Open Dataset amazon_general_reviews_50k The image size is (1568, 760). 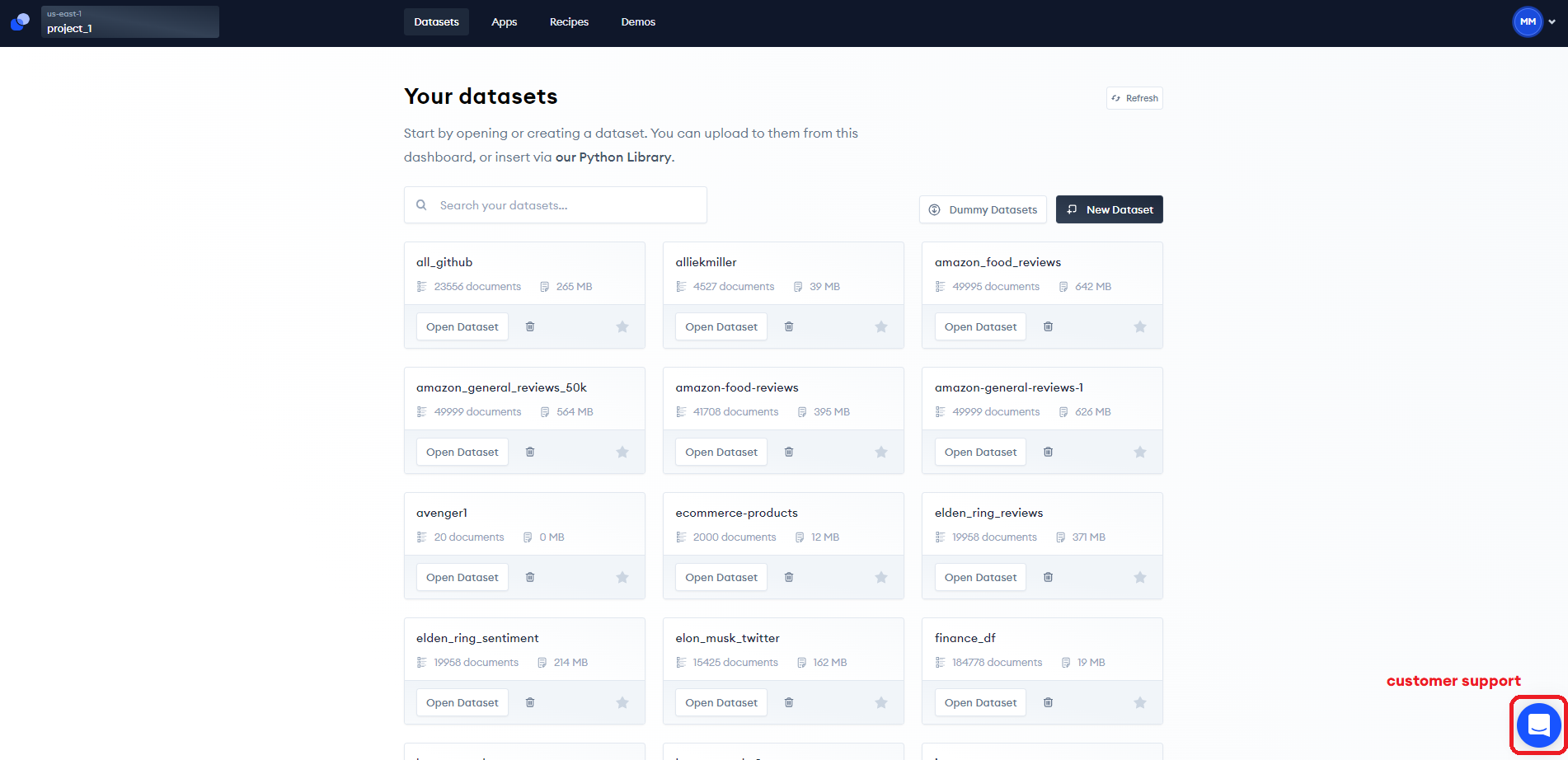tap(462, 452)
